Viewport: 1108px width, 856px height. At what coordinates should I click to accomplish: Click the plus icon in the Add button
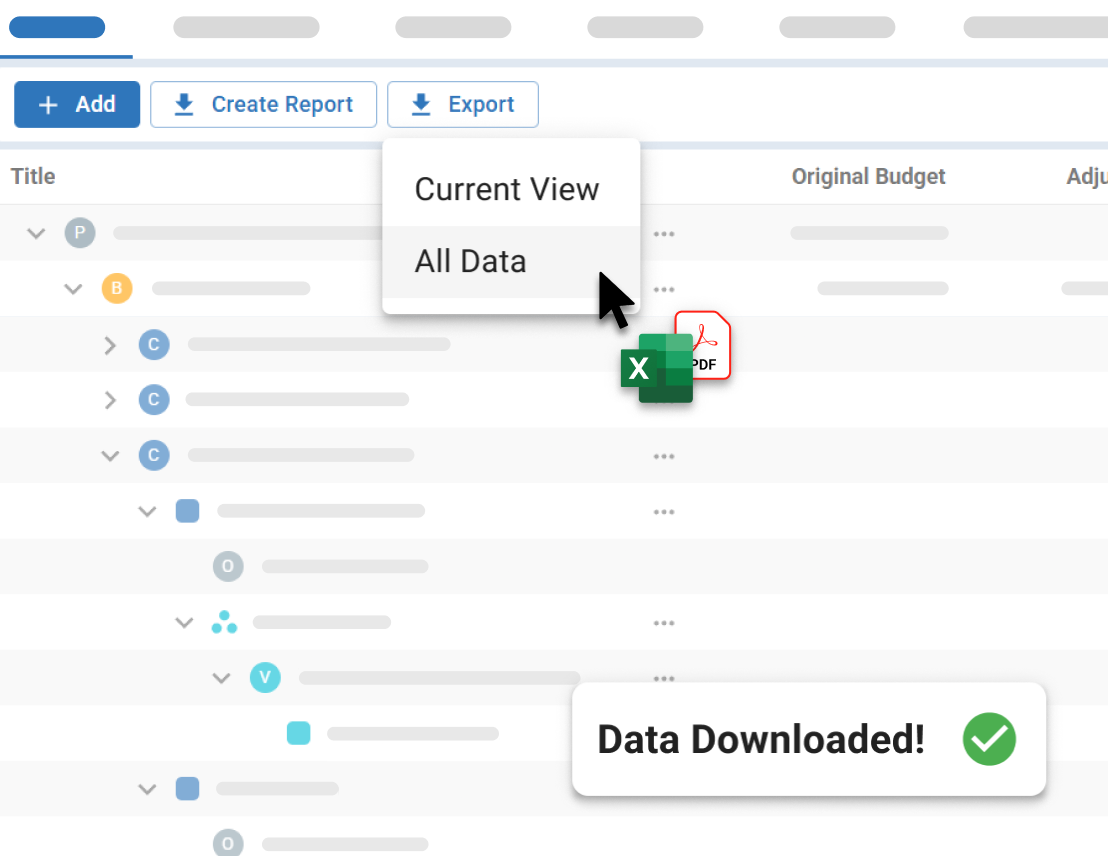click(x=49, y=104)
